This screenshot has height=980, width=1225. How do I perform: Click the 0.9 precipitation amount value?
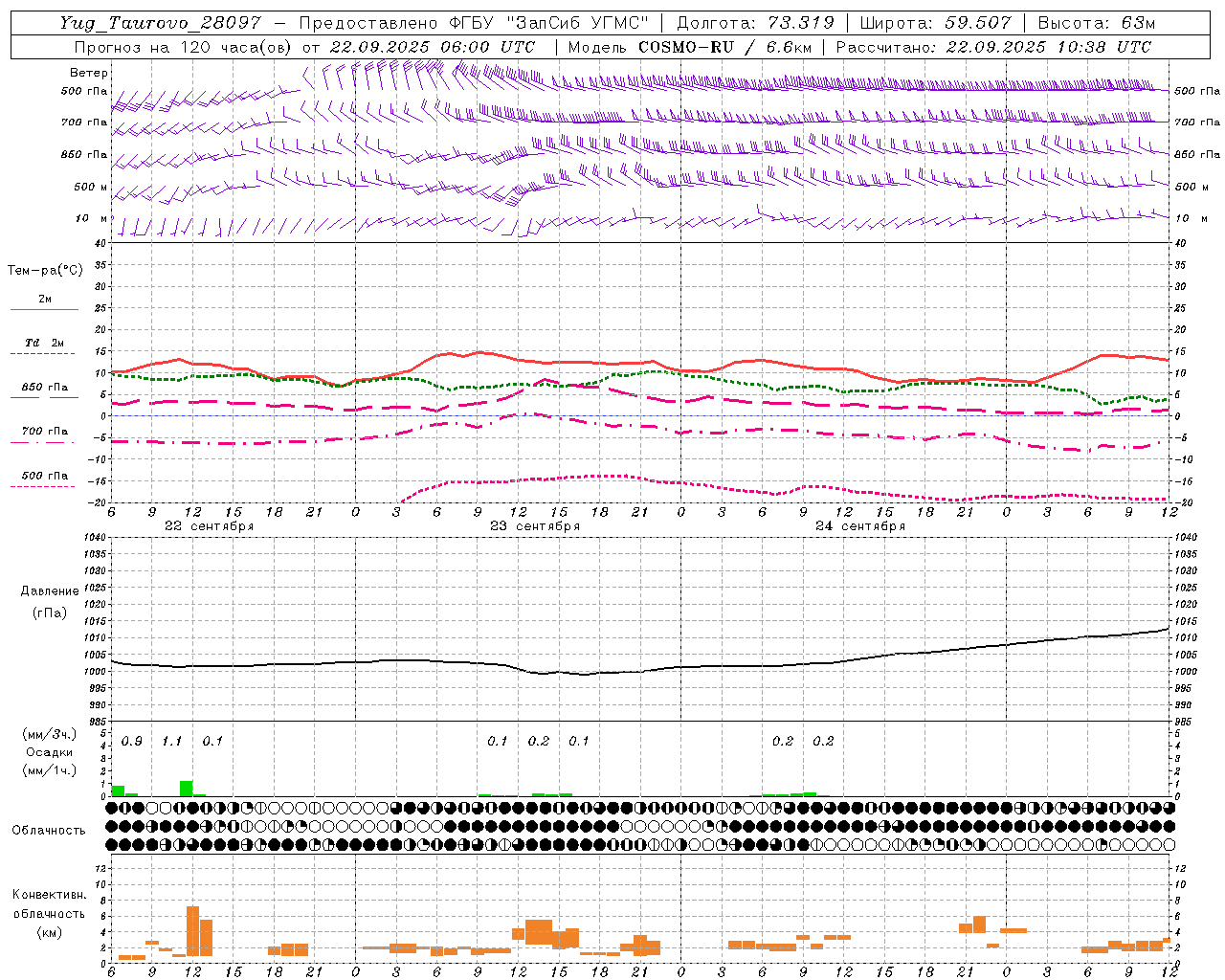pos(132,742)
